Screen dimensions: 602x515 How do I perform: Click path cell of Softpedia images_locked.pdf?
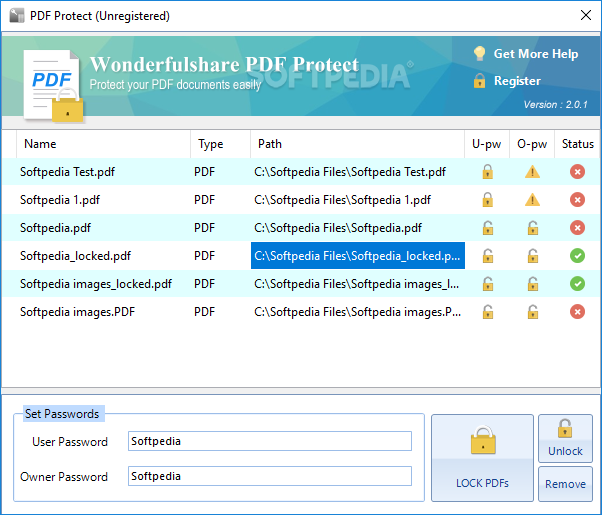(x=358, y=284)
